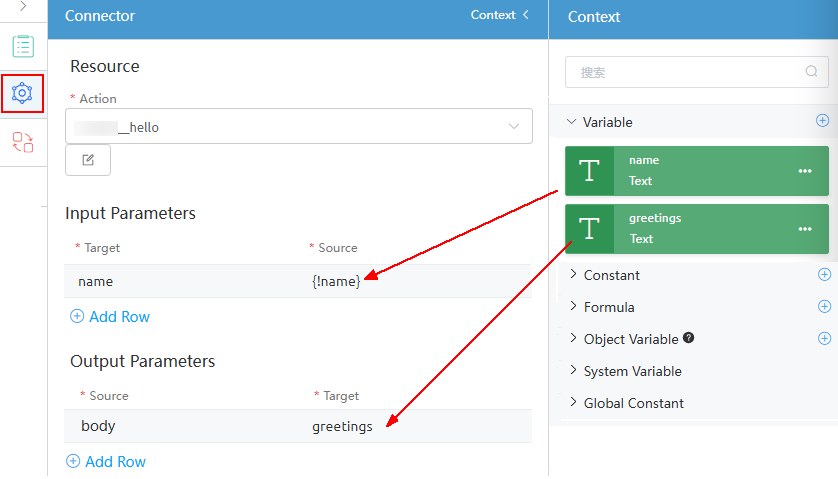Collapse the Context panel toggle in header
Image resolution: width=838 pixels, height=479 pixels.
coord(500,15)
